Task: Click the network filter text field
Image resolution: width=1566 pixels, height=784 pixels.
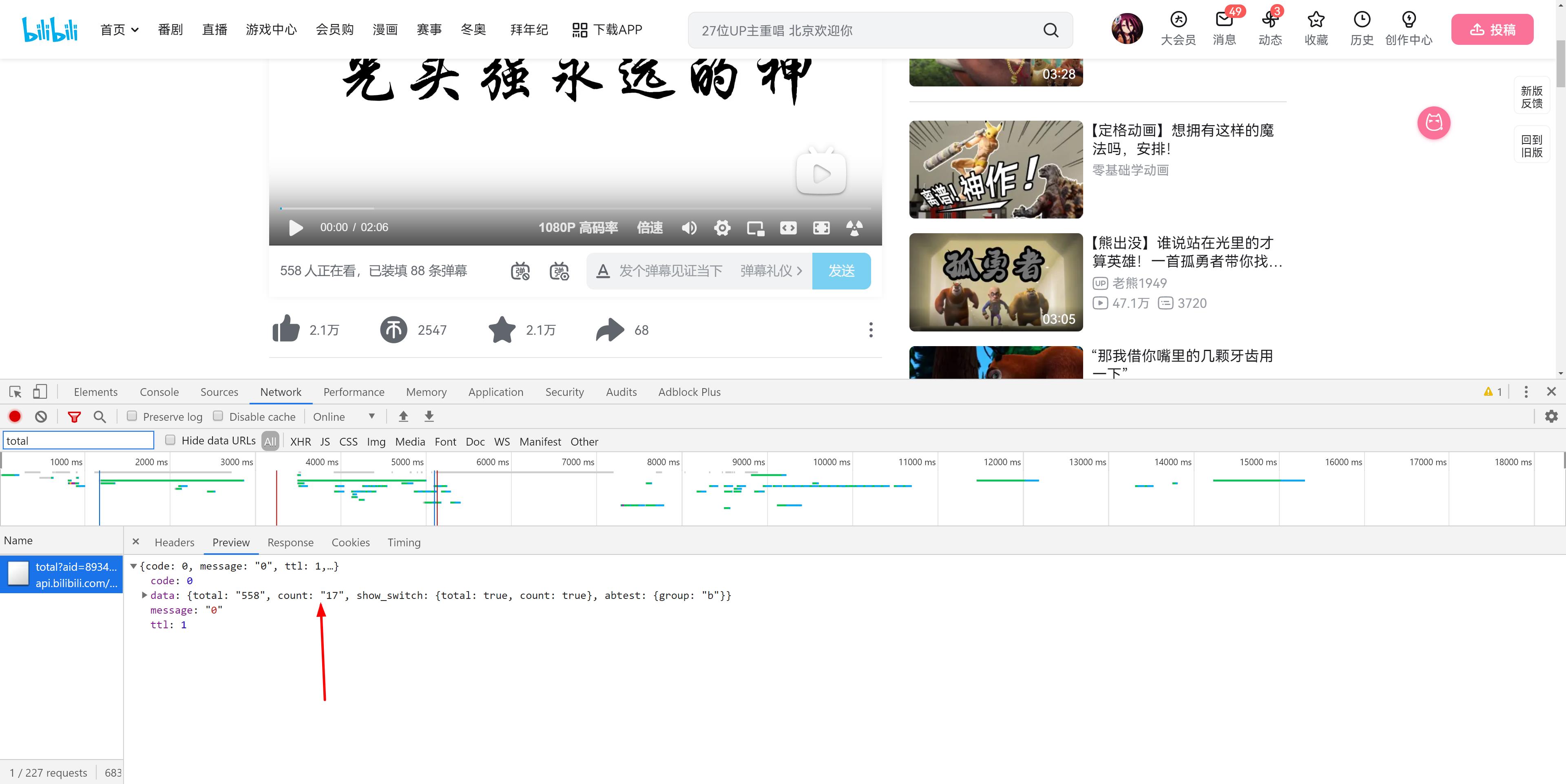Action: point(78,441)
